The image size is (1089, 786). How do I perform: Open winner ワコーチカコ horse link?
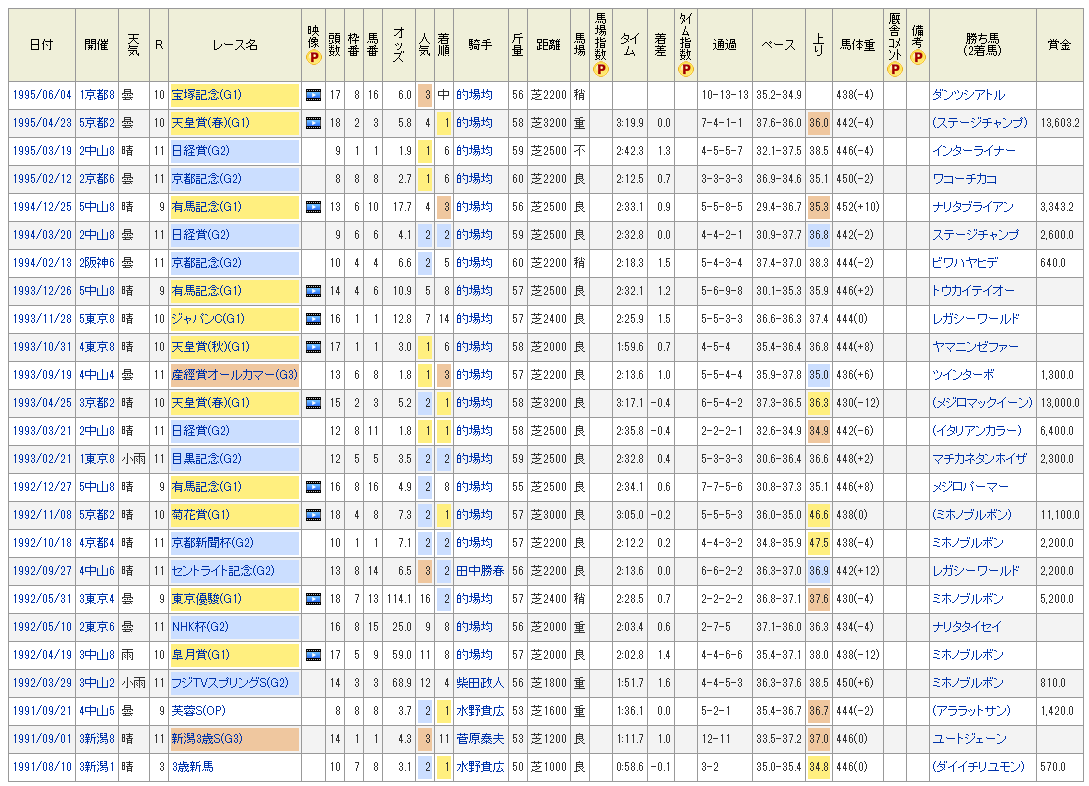(x=964, y=179)
